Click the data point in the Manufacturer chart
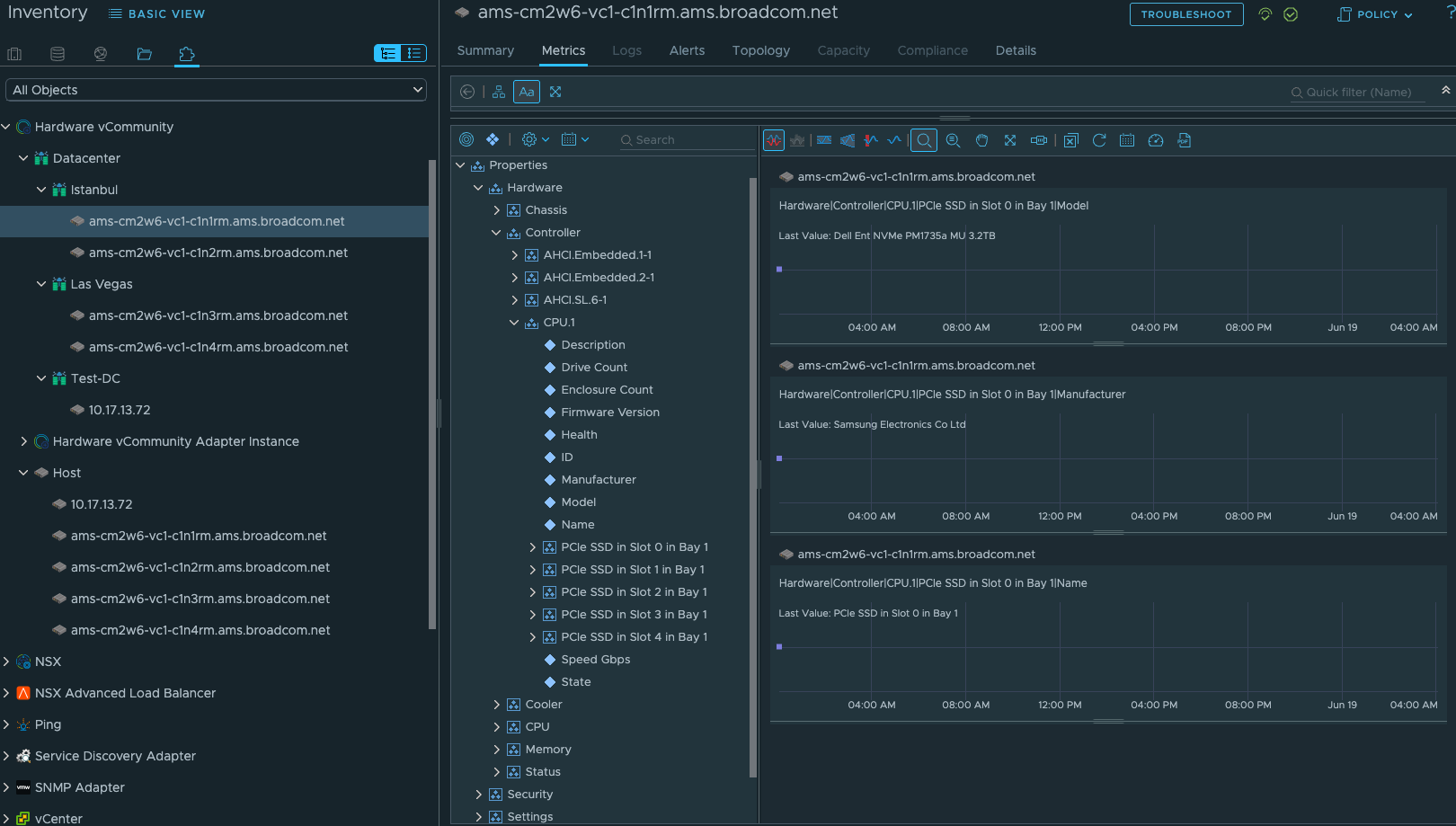This screenshot has height=826, width=1456. pos(779,458)
